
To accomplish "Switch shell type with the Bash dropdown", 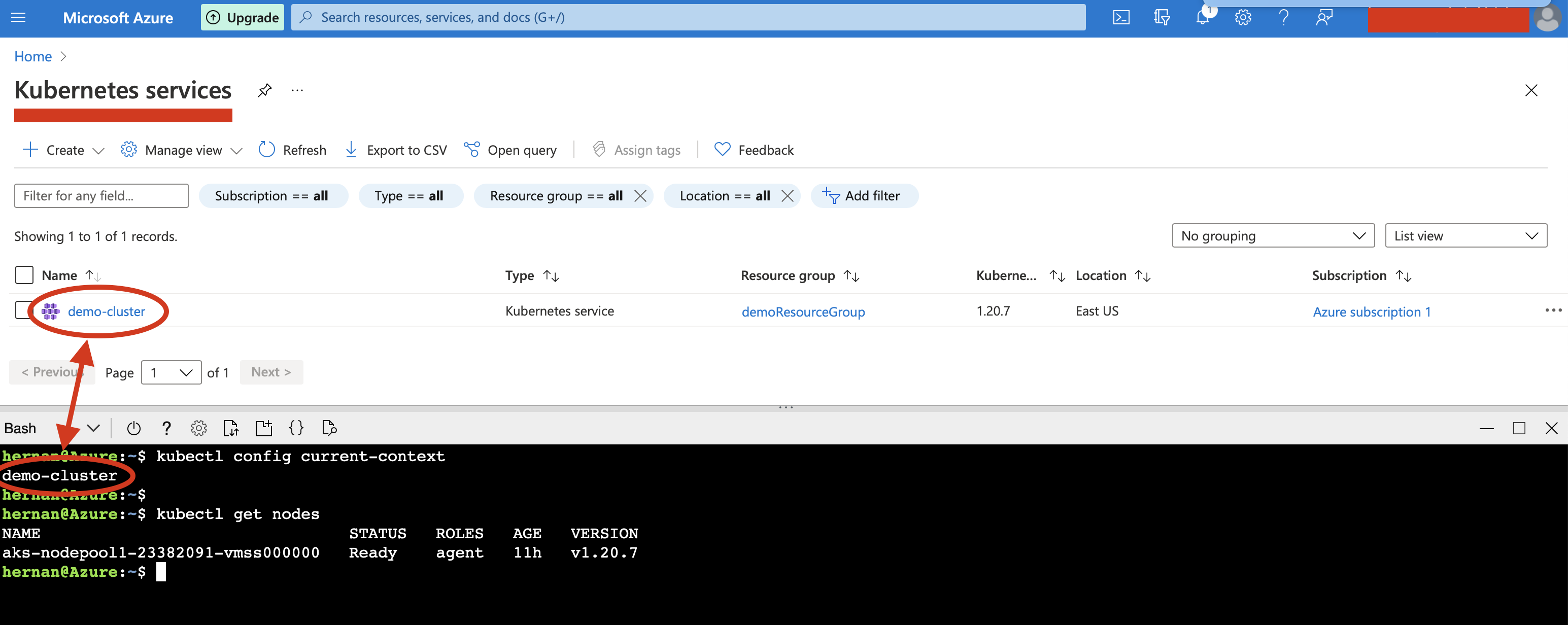I will (52, 429).
